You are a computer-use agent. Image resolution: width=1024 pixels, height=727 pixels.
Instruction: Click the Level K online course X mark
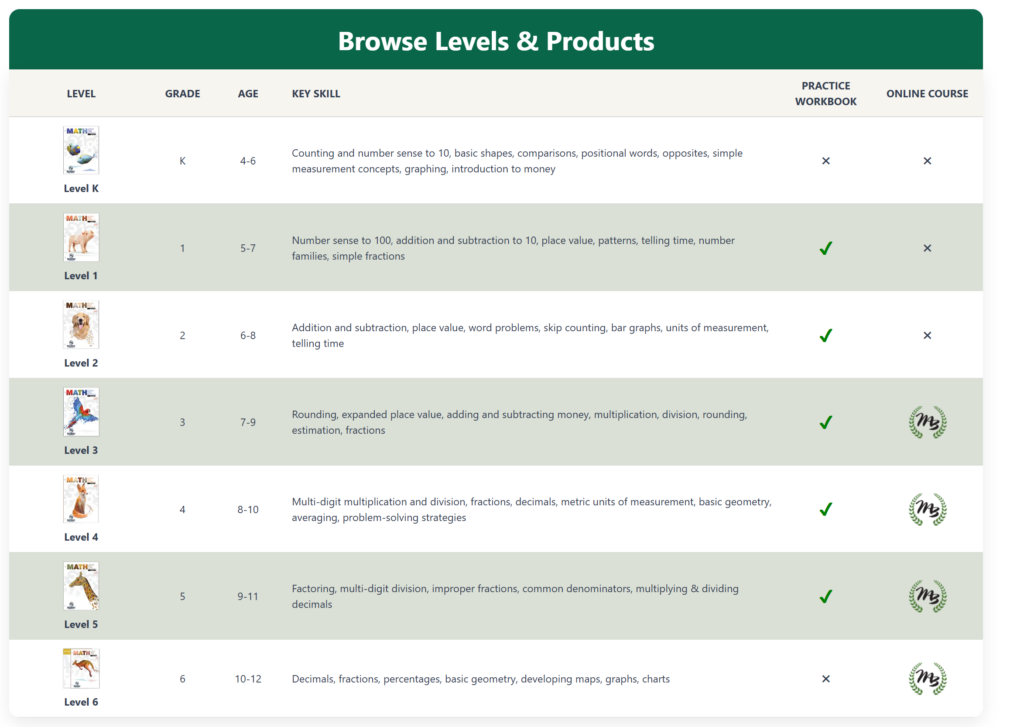click(927, 161)
